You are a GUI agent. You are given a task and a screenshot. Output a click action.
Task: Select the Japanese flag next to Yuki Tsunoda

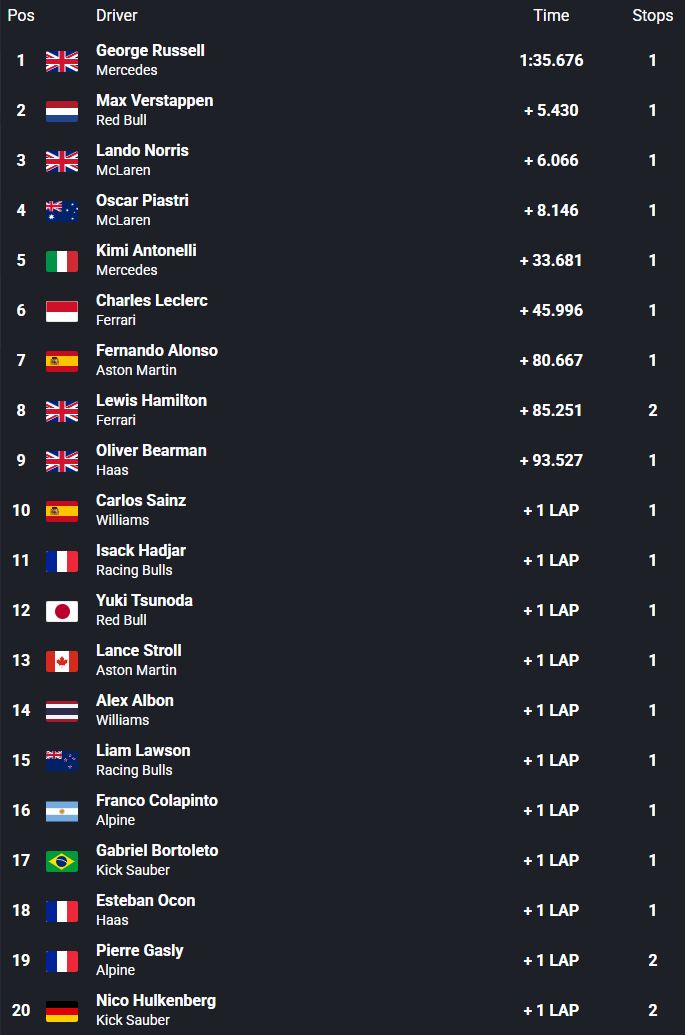(x=62, y=611)
